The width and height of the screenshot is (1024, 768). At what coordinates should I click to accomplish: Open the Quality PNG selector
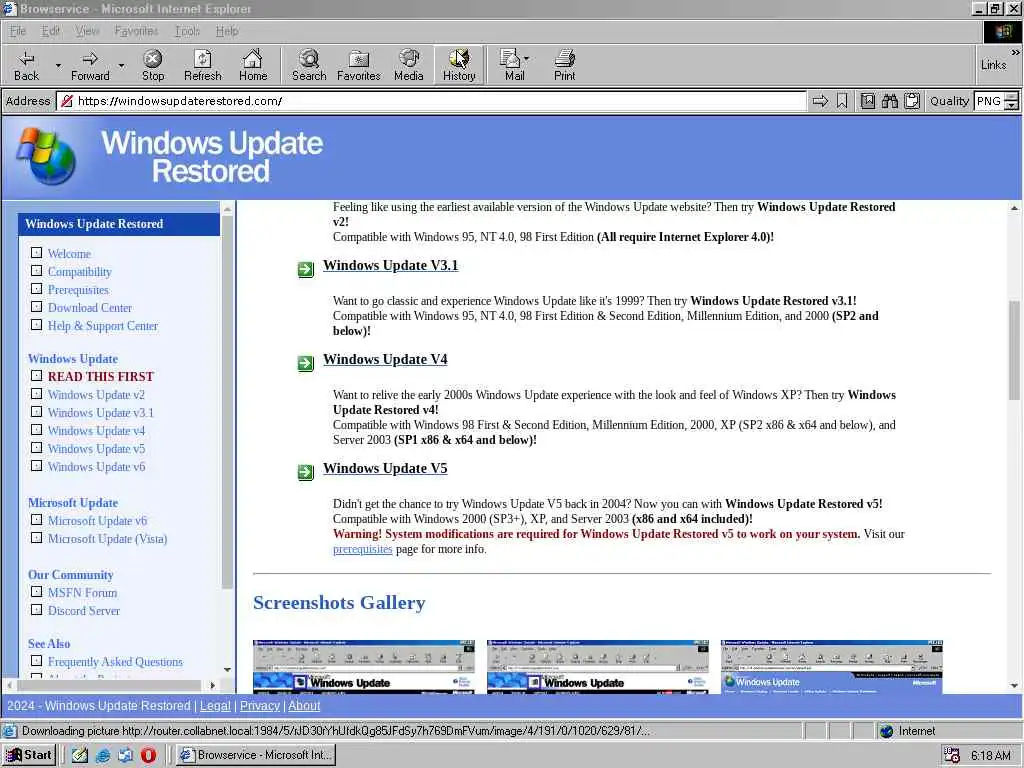pos(997,101)
